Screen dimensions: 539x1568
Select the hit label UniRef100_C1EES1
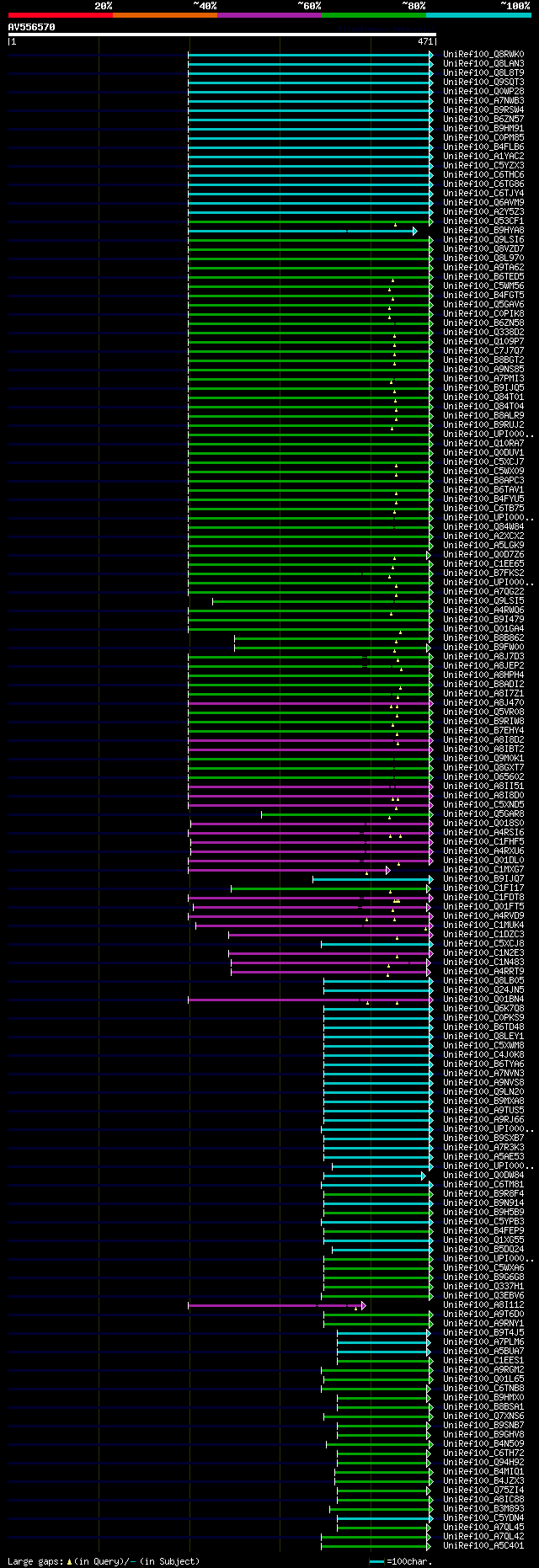click(x=483, y=1360)
